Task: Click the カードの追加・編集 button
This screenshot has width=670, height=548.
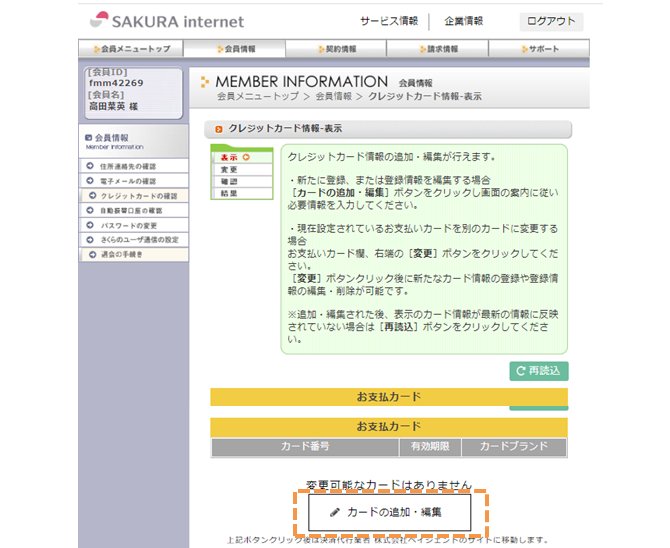Action: click(x=390, y=512)
